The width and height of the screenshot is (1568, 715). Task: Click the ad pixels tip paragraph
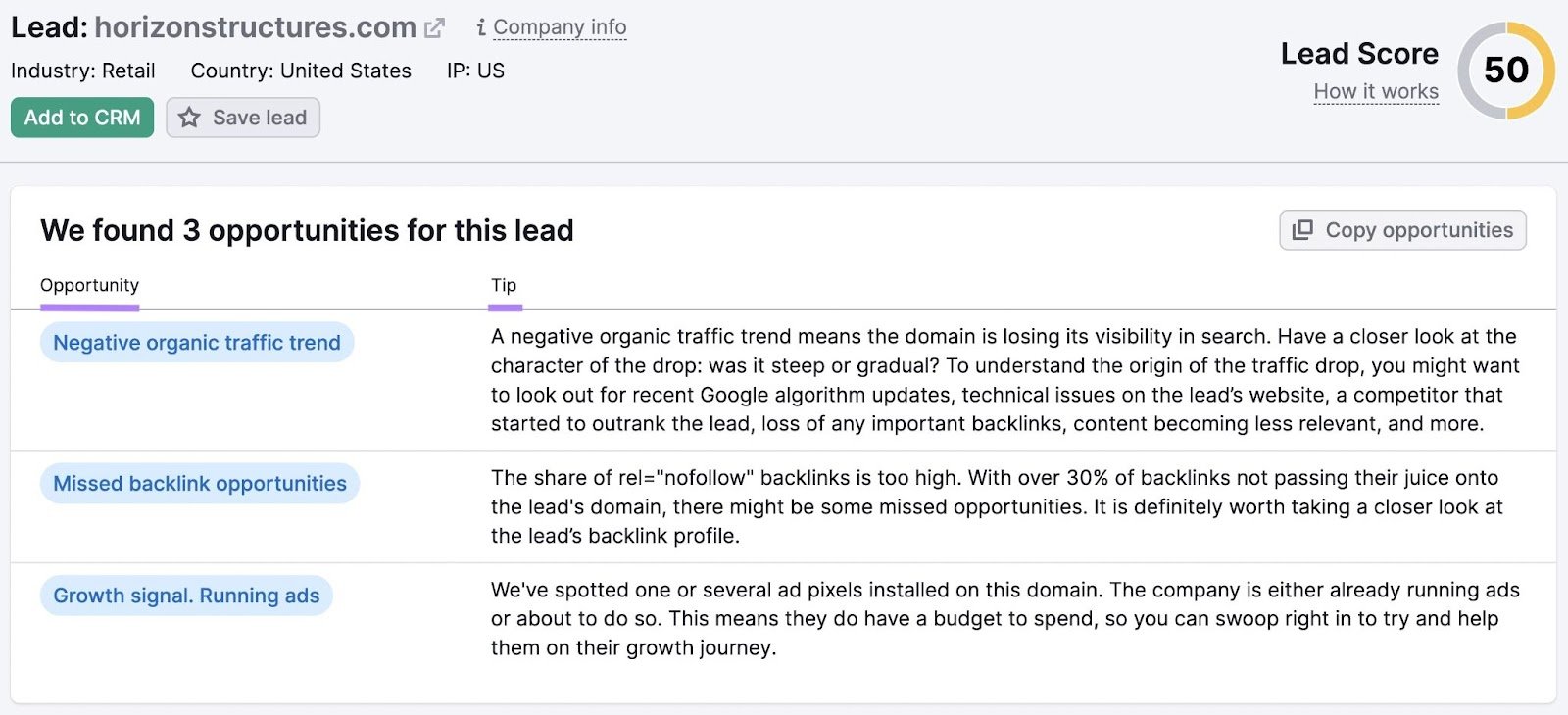1004,618
